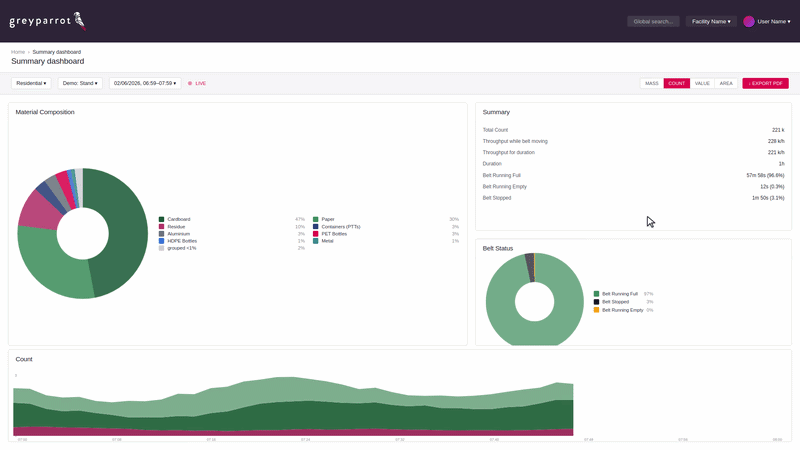Toggle Metal legend label
Viewport: 800px width, 450px height.
(328, 241)
